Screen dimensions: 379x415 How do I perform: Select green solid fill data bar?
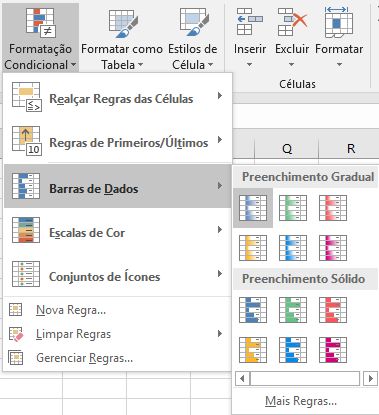(x=293, y=310)
